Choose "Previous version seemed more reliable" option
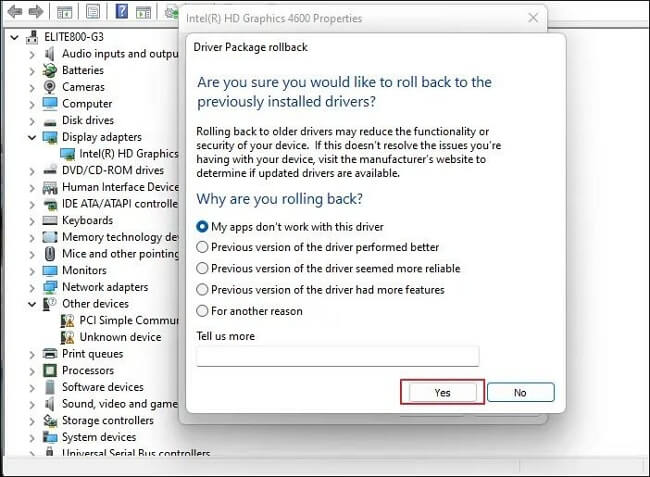Viewport: 650px width, 477px height. tap(203, 268)
